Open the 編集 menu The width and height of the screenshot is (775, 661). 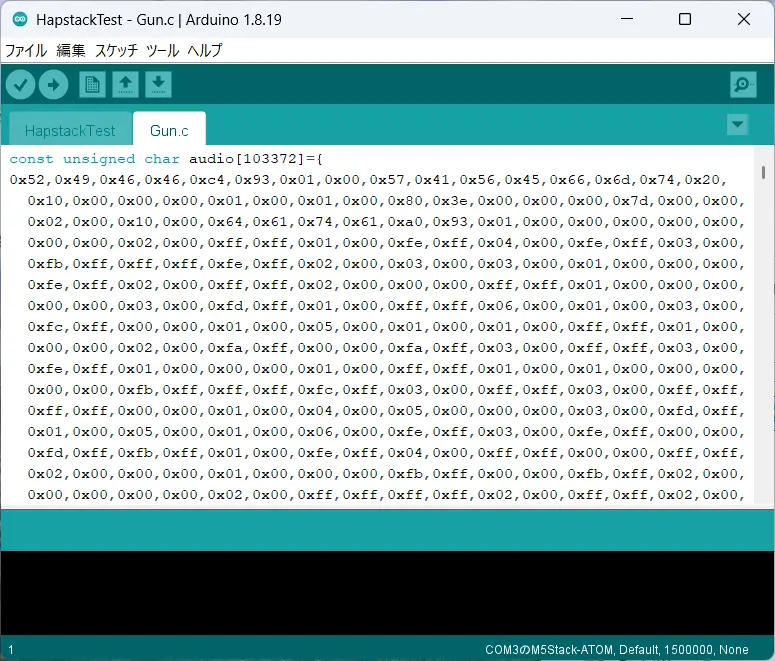coord(71,50)
